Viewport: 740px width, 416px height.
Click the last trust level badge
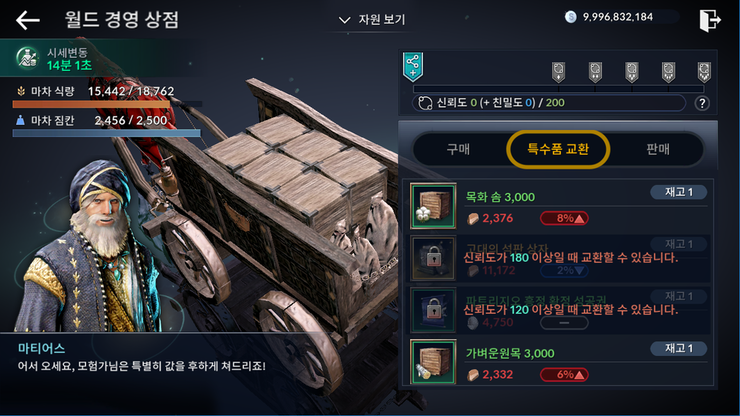(704, 72)
